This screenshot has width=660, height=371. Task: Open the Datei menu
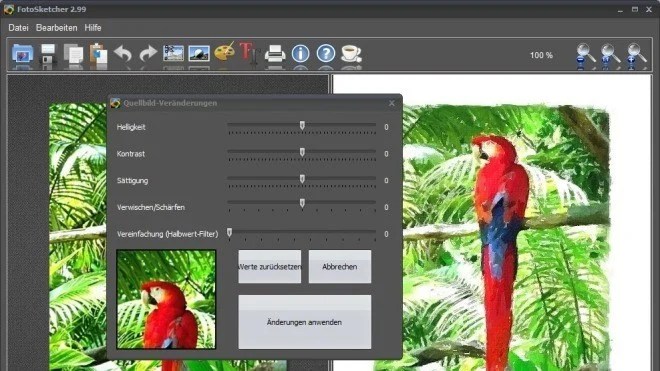(19, 28)
